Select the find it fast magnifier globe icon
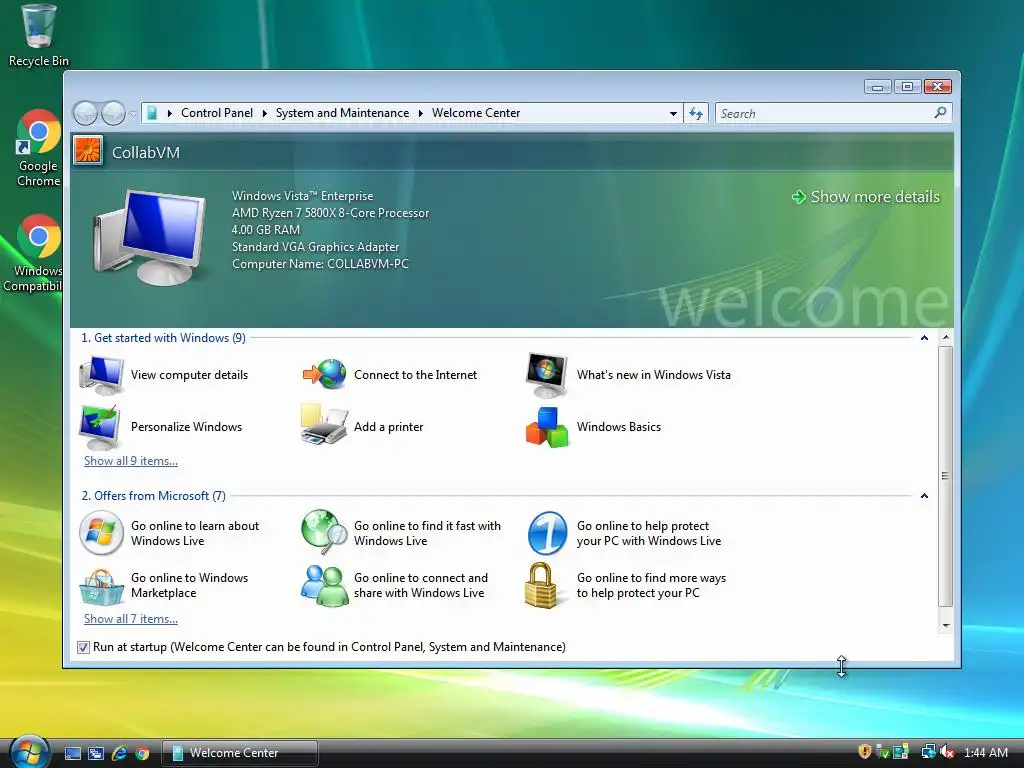Screen dimensions: 1024x768 pyautogui.click(x=325, y=531)
